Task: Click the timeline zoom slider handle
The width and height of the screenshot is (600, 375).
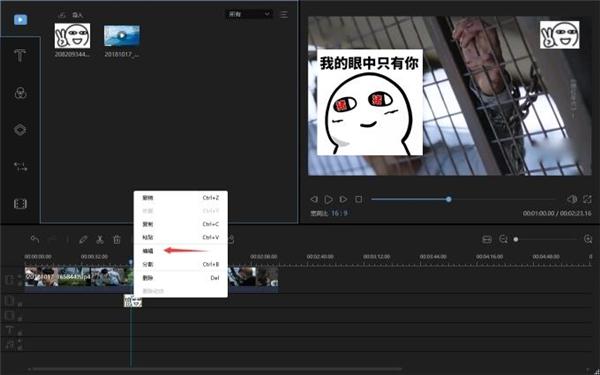Action: pyautogui.click(x=516, y=240)
